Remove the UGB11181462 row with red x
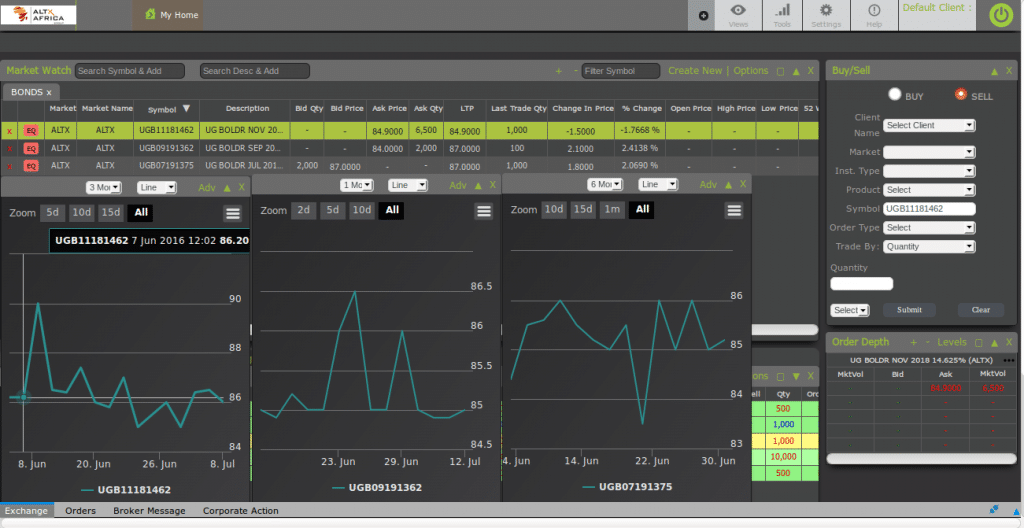1024x528 pixels. tap(10, 131)
